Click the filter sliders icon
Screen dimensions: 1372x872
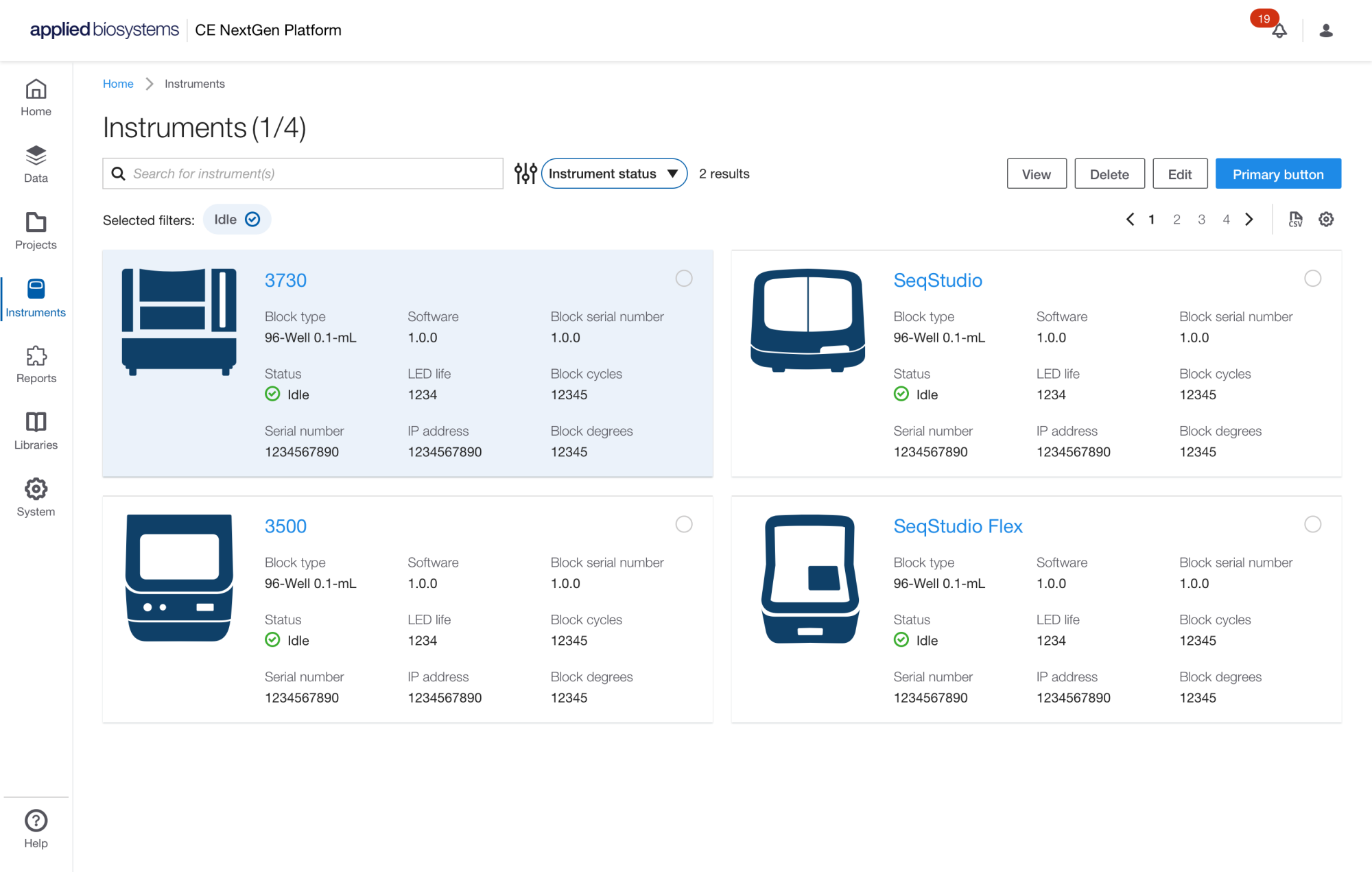pyautogui.click(x=525, y=174)
